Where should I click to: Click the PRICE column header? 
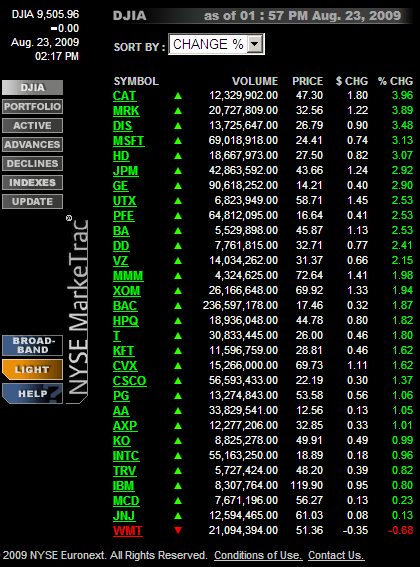307,81
